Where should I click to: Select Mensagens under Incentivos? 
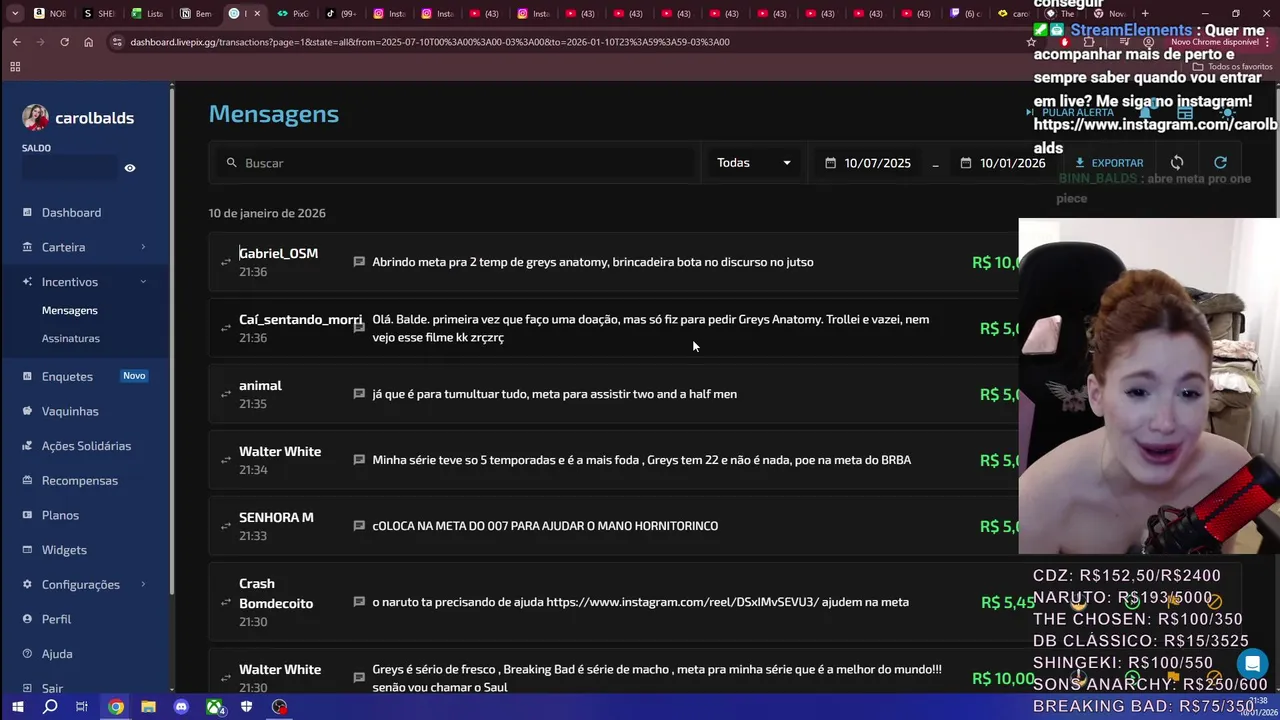pos(69,310)
